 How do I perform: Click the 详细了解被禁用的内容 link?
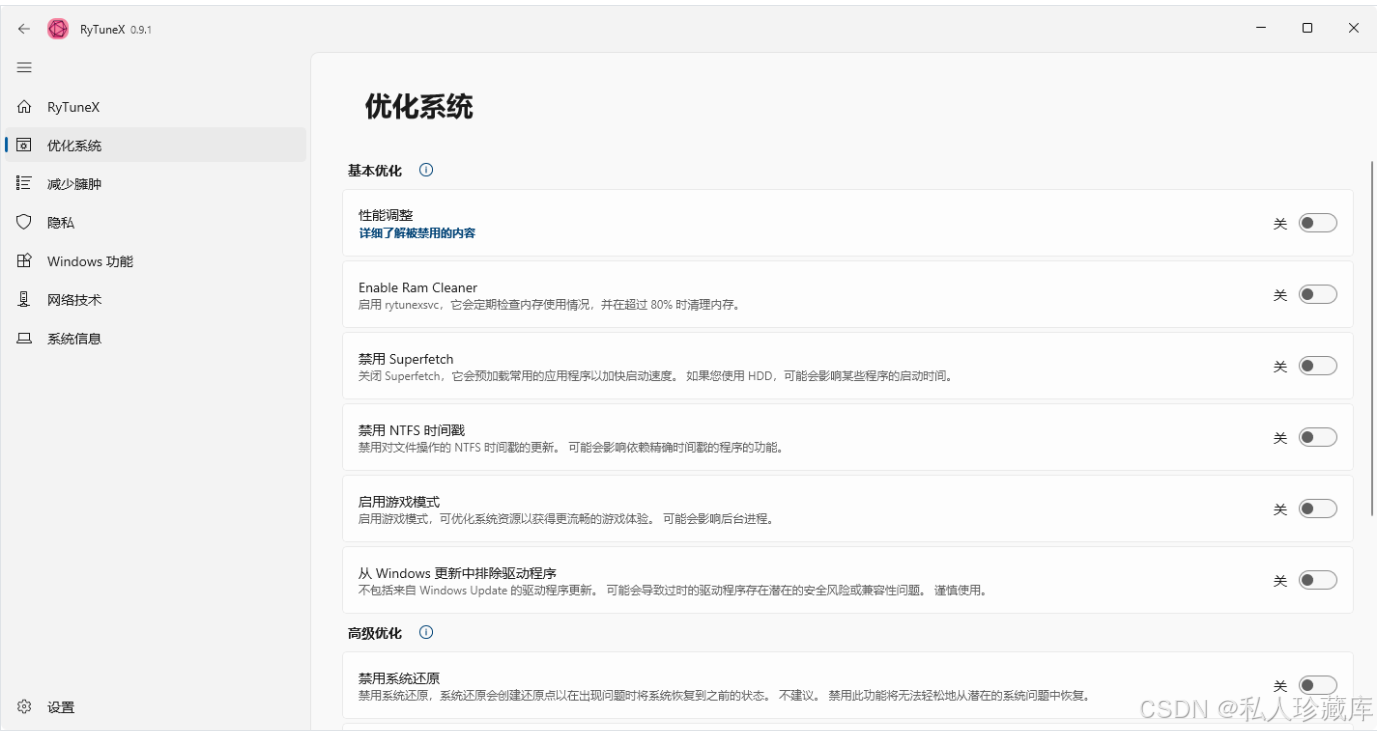[417, 233]
